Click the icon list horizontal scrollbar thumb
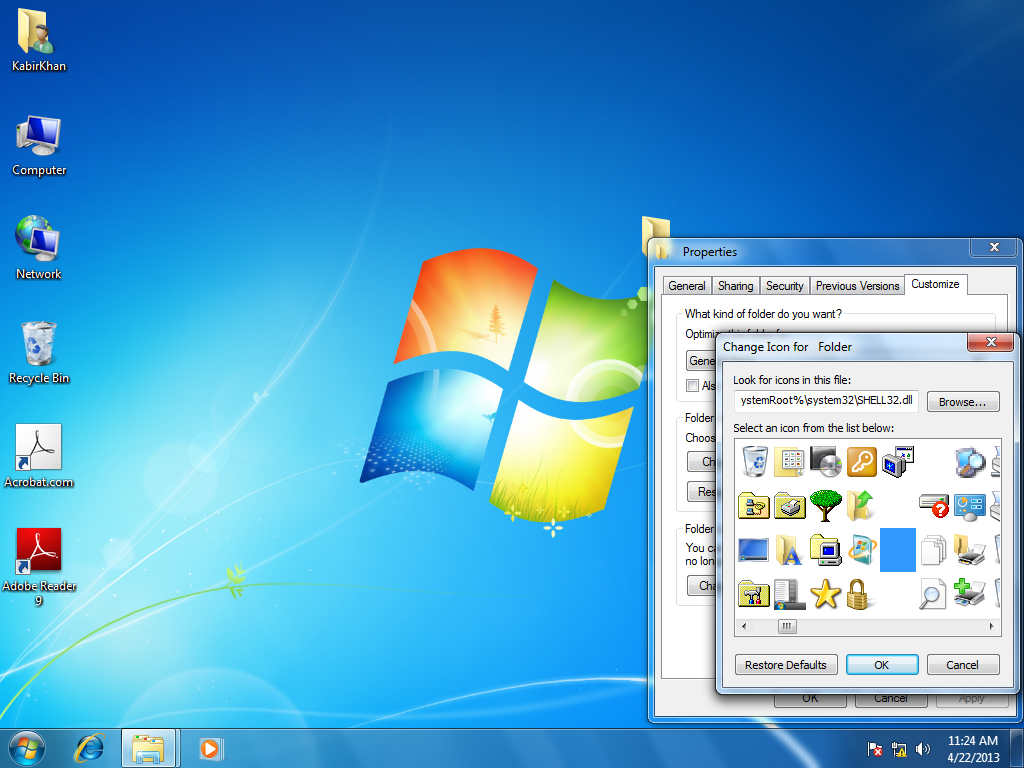1024x768 pixels. point(787,626)
